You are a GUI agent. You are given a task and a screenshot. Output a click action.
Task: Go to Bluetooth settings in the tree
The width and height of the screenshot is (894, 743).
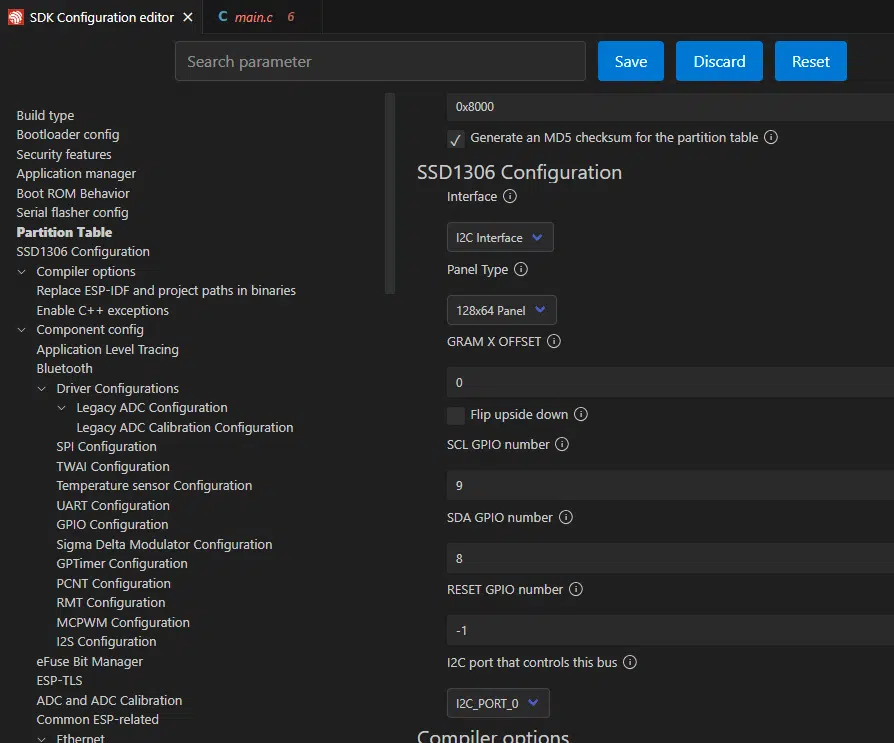coord(64,368)
